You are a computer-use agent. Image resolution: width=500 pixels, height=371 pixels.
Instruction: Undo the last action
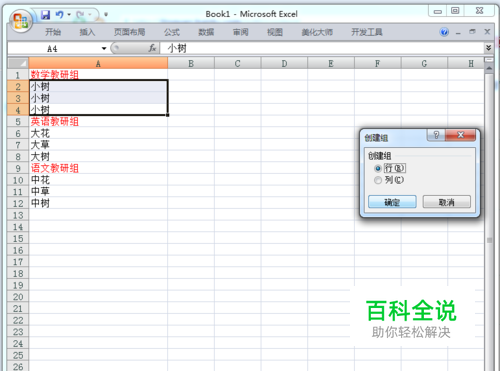[60, 15]
